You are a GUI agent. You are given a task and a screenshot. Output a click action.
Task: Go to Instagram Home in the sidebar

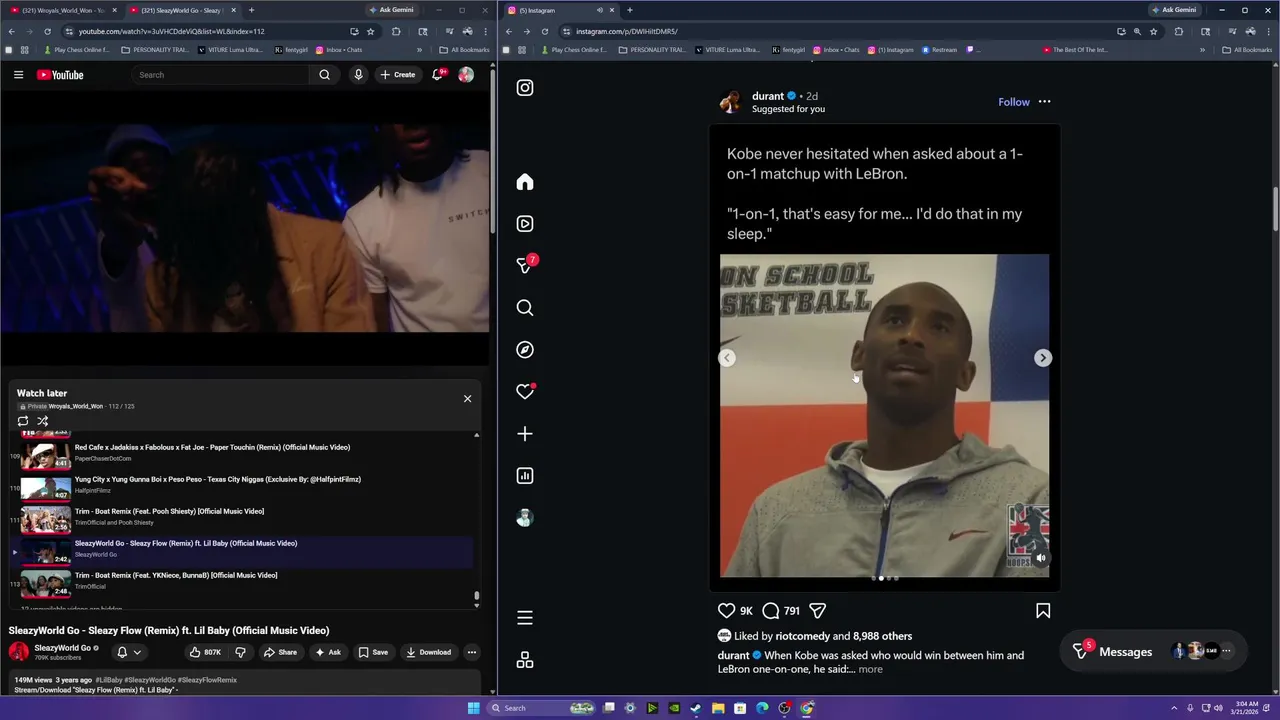pyautogui.click(x=525, y=182)
